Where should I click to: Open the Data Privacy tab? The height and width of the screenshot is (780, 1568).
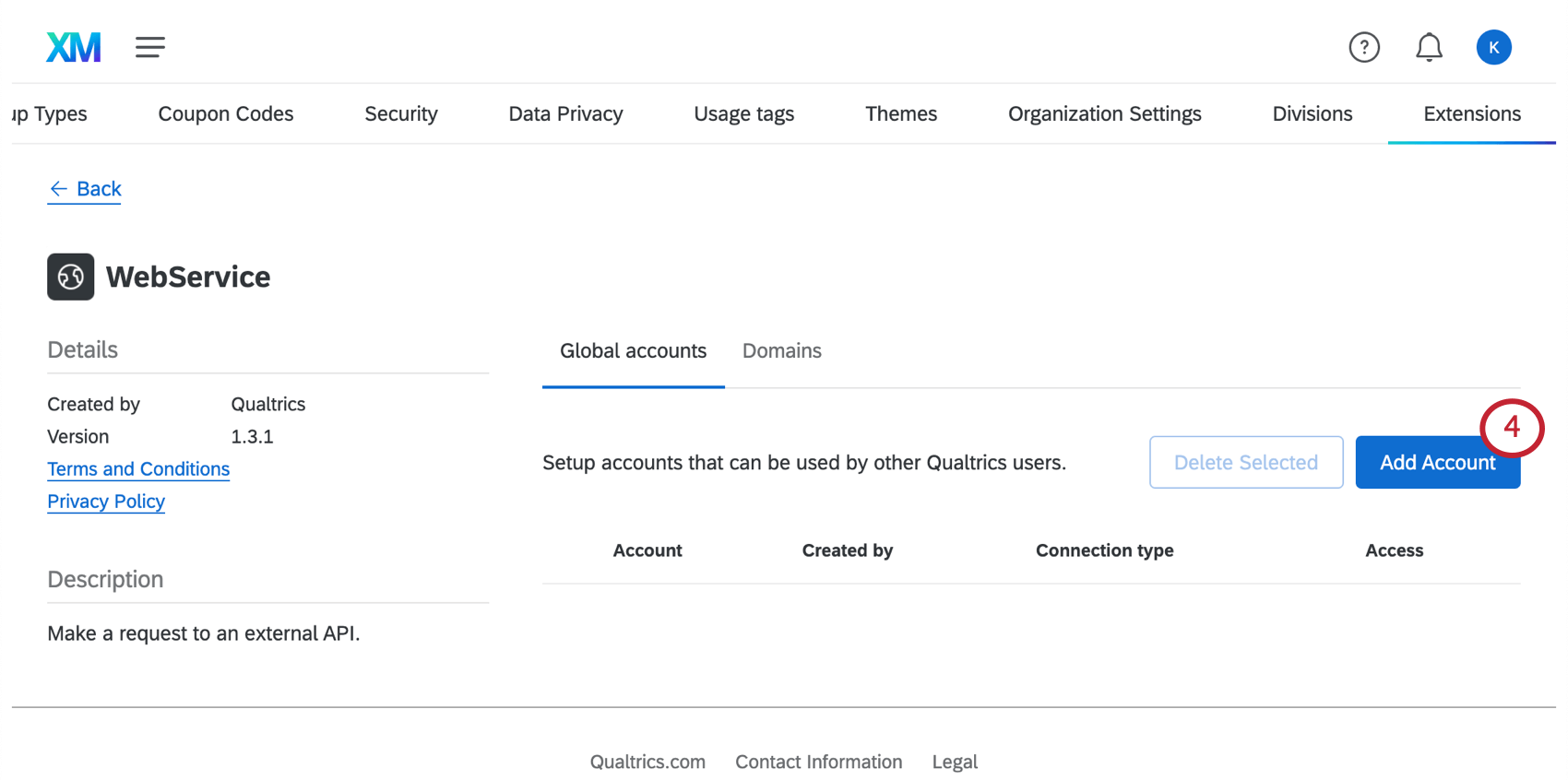(565, 114)
